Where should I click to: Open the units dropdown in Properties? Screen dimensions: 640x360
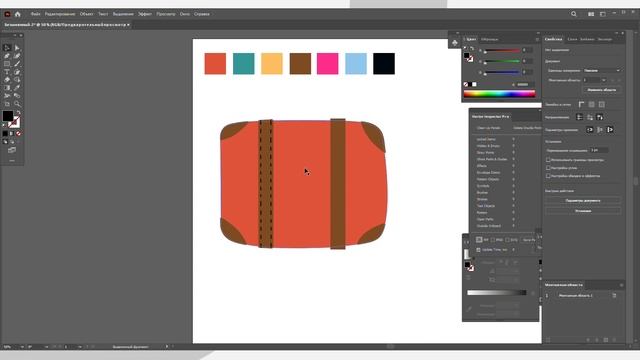[602, 71]
